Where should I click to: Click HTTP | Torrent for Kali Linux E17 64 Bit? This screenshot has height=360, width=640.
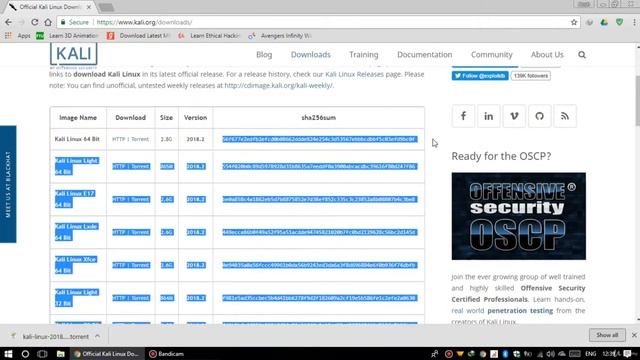click(131, 199)
